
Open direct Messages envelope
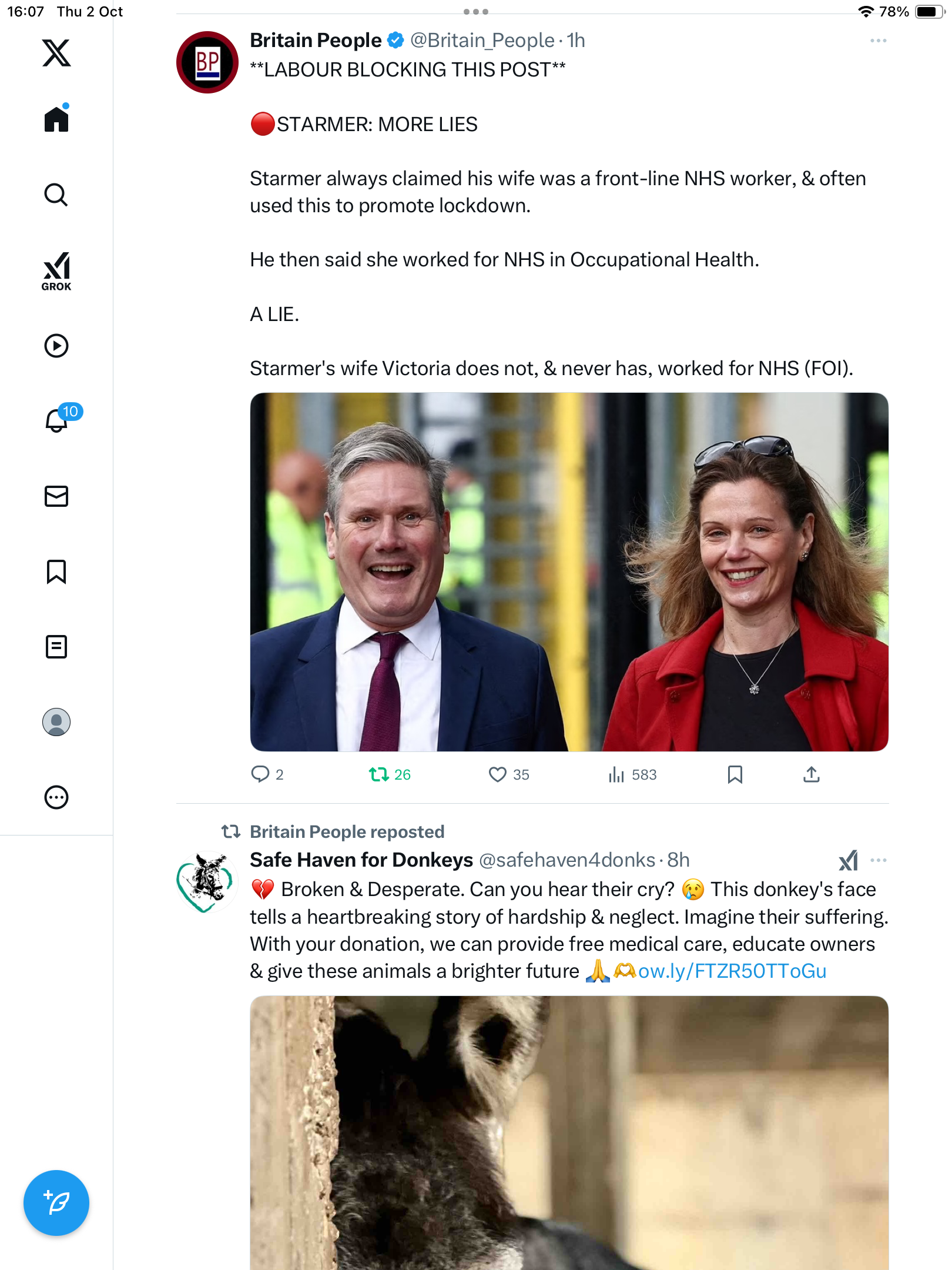[56, 496]
